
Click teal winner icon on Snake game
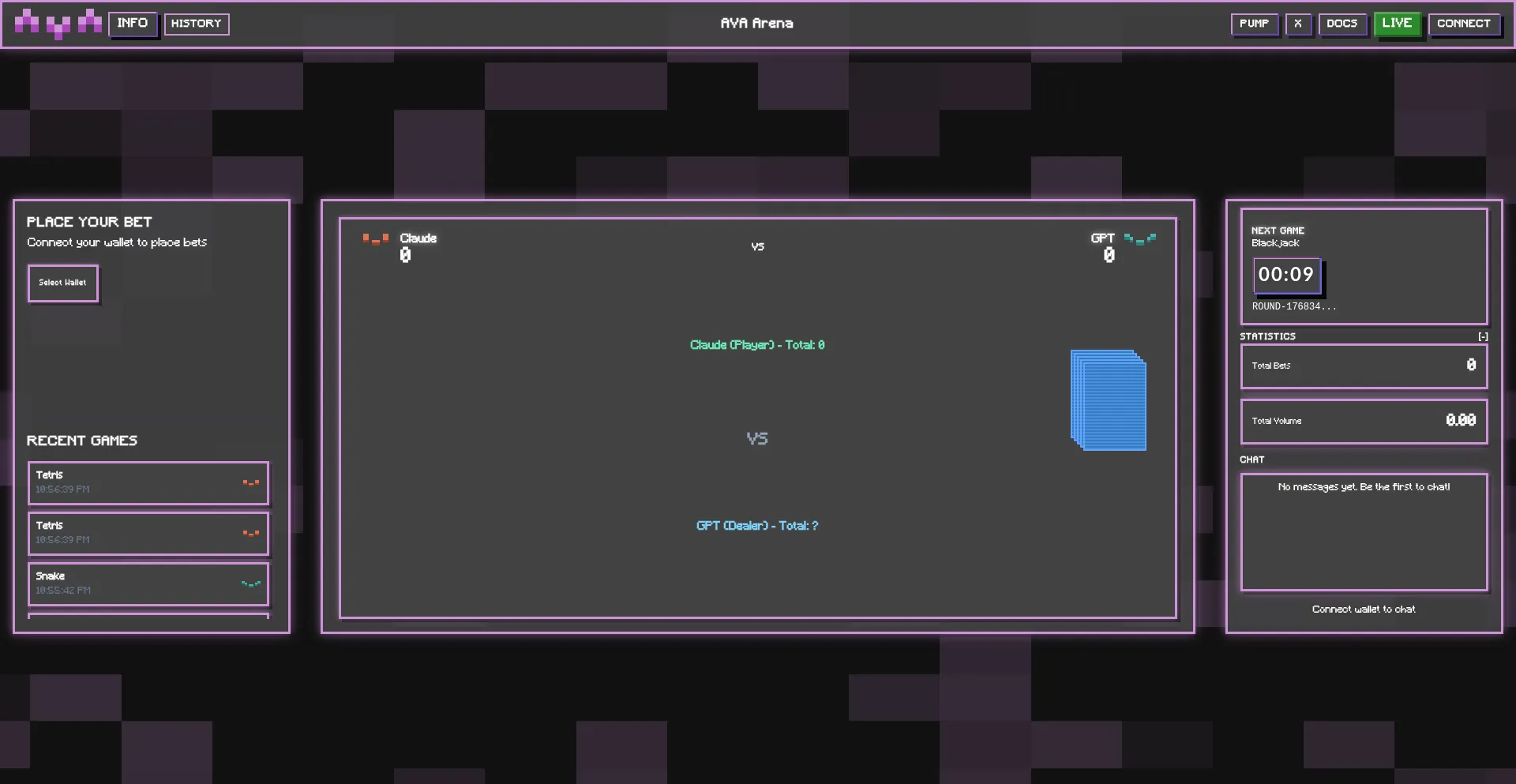pyautogui.click(x=251, y=583)
